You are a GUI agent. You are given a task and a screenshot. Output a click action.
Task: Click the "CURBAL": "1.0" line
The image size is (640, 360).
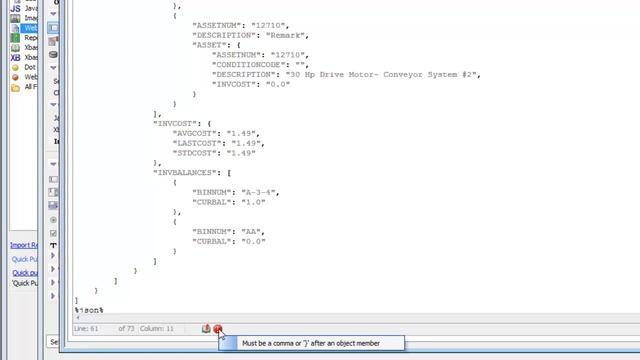tap(229, 202)
